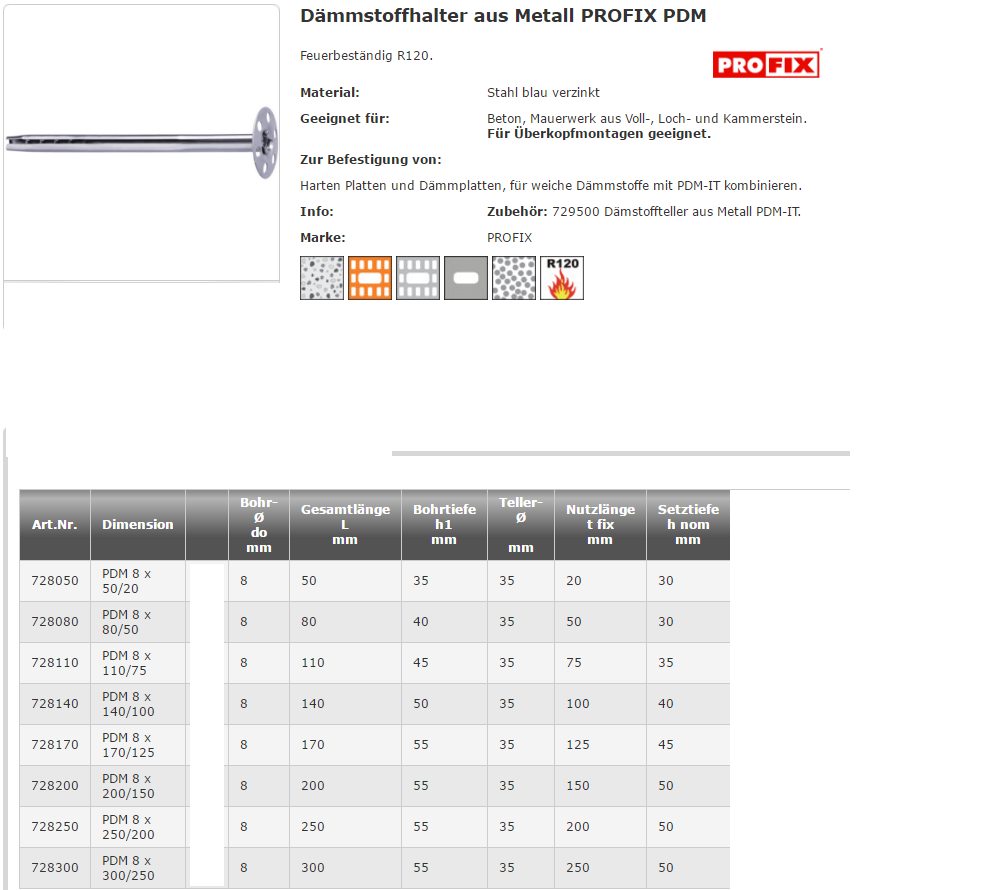994x890 pixels.
Task: Click the gray single-slot stone icon
Action: [466, 278]
